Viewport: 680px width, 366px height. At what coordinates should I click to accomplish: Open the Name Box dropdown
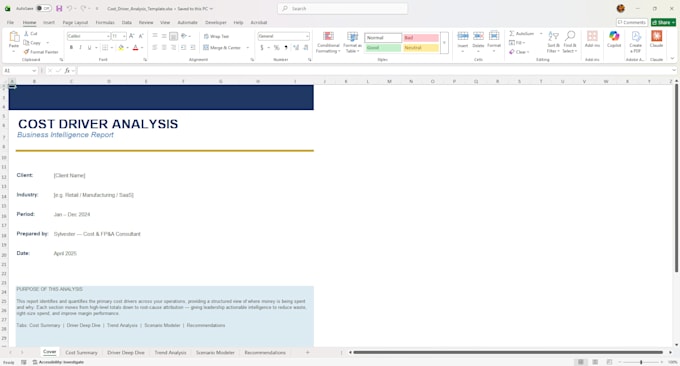point(34,70)
